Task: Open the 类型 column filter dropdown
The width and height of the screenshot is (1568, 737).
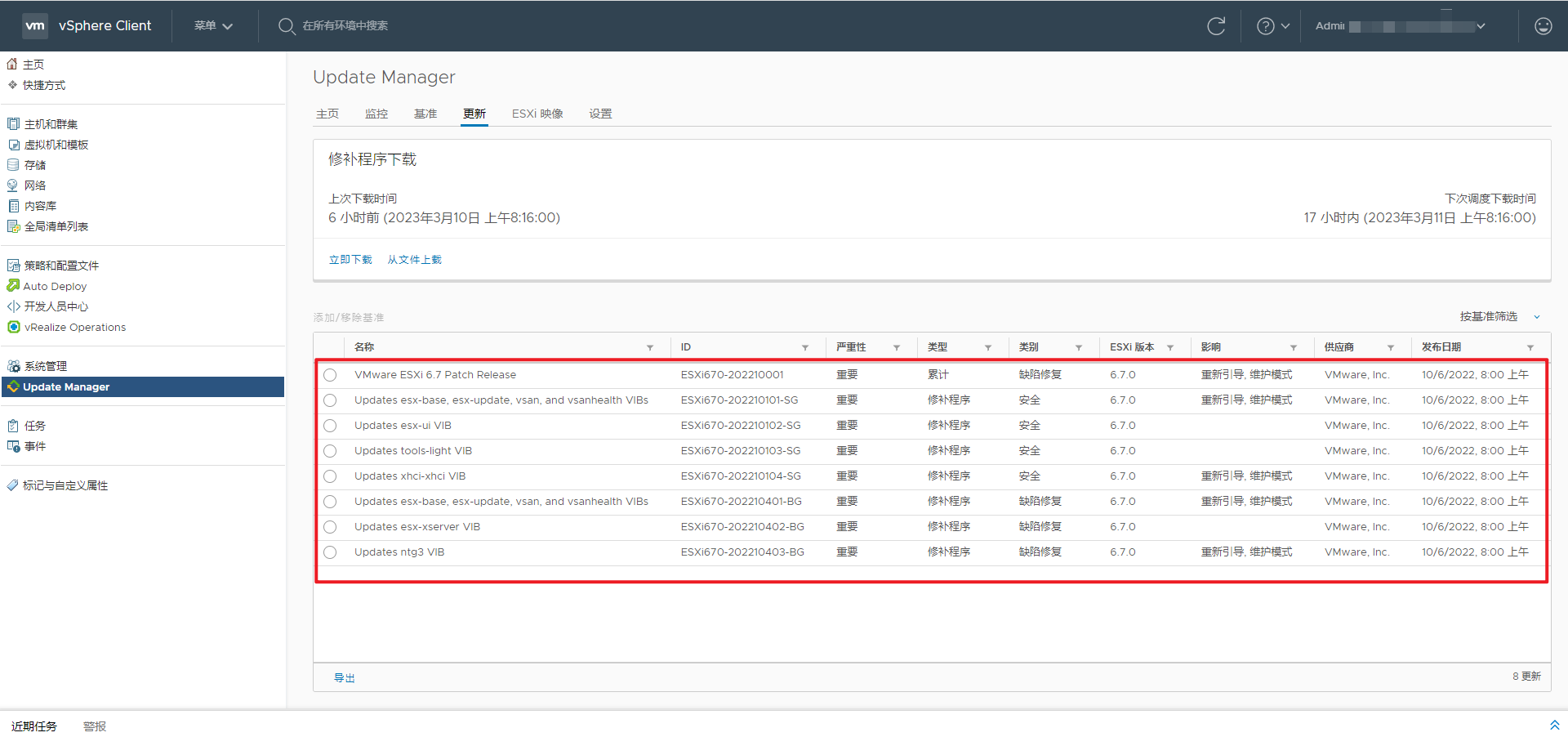Action: click(988, 348)
